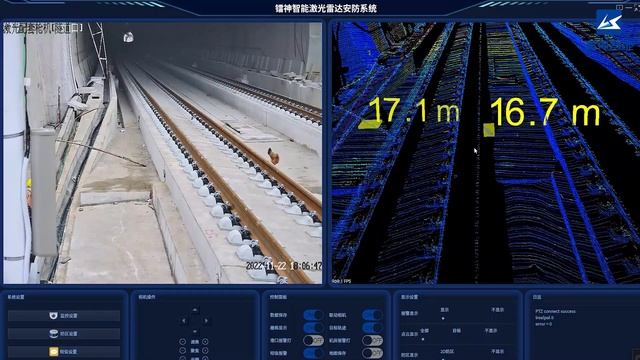Screen dimensions: 640x360
Task: Click the yellow target box labeled 17.1 m
Action: coord(369,124)
